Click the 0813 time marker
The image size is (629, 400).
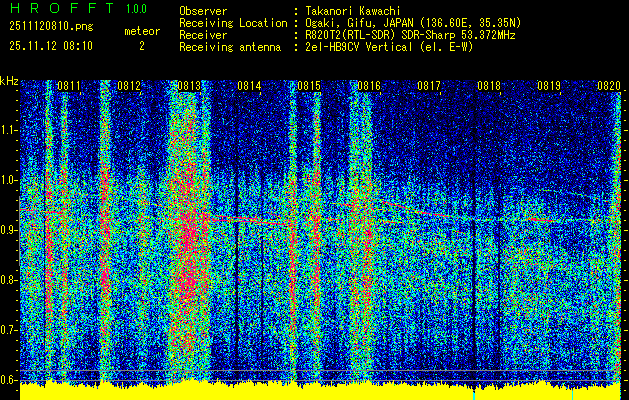189,86
